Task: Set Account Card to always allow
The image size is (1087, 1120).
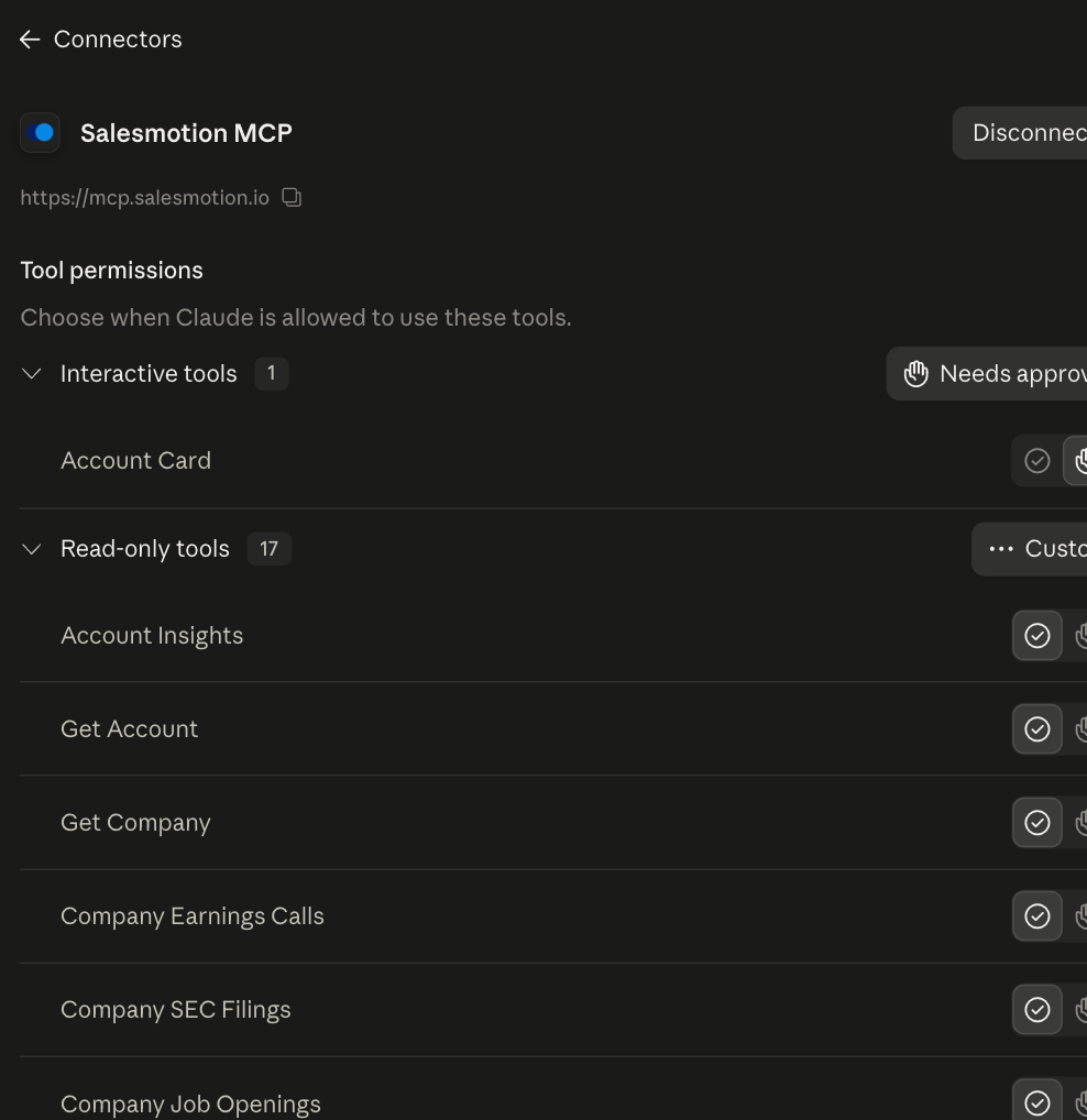Action: [x=1037, y=461]
